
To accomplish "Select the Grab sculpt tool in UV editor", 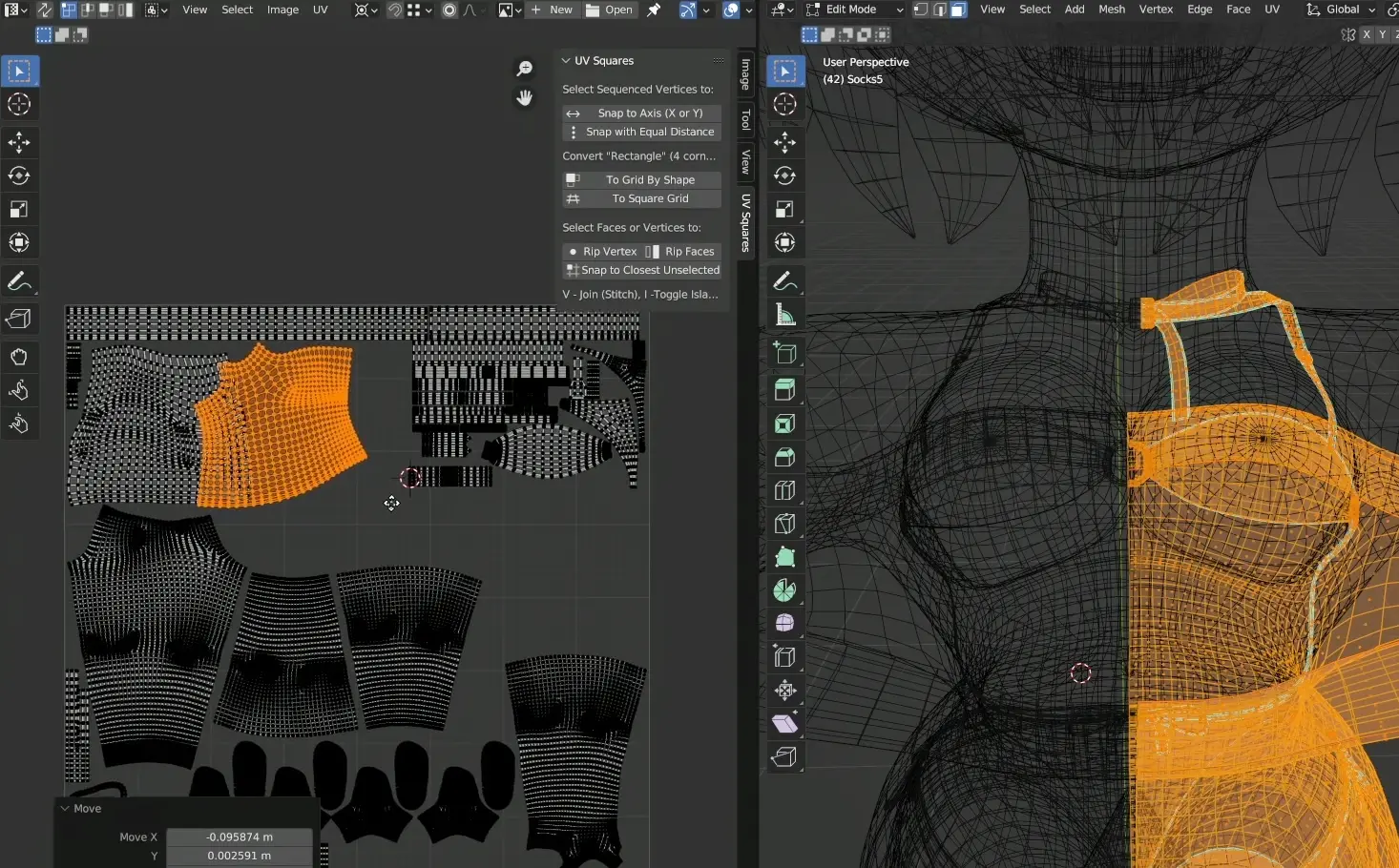I will [19, 357].
